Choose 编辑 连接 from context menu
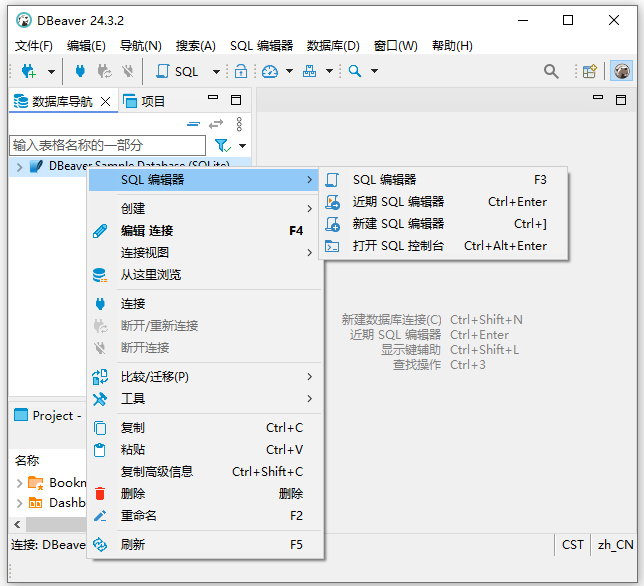644x586 pixels. click(x=205, y=231)
